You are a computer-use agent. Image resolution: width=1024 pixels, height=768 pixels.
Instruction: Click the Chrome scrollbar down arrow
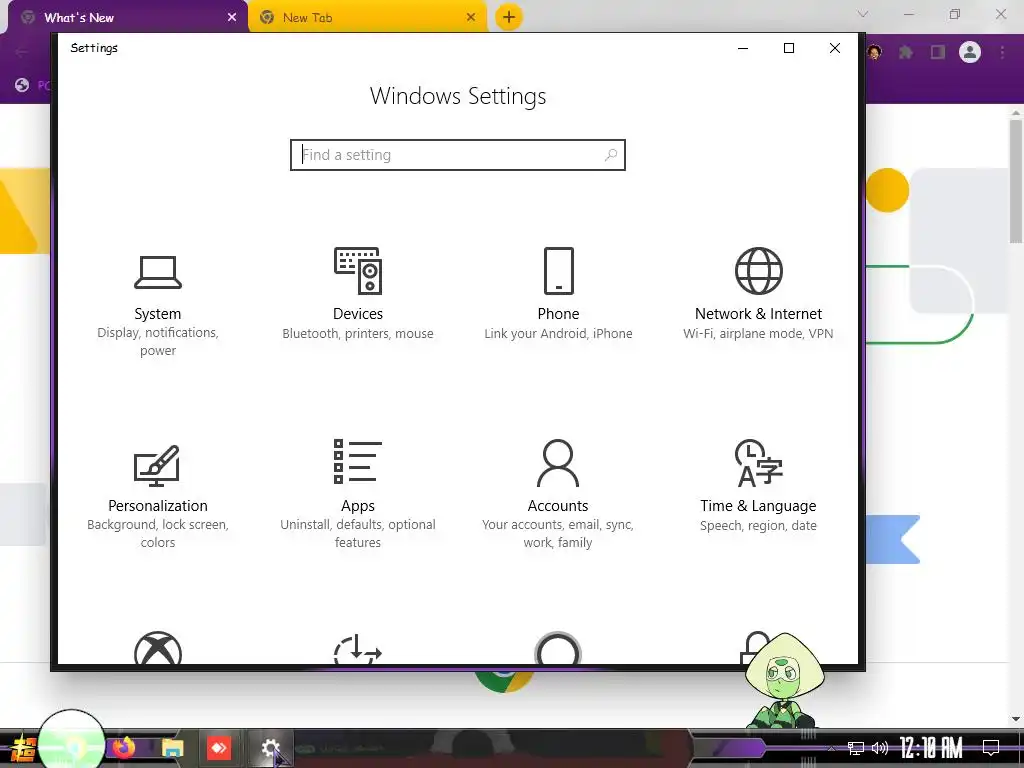1016,719
